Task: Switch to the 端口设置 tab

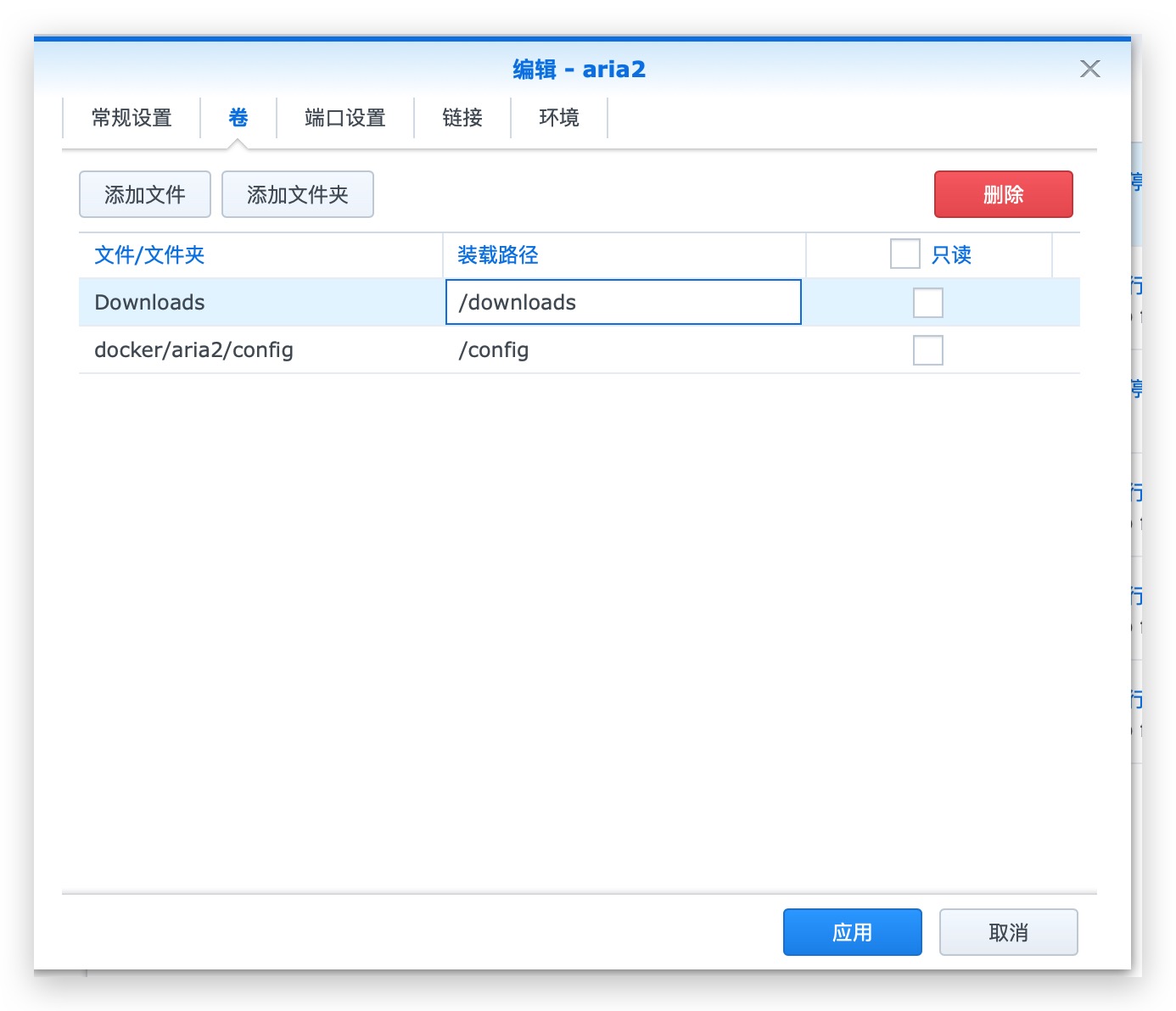Action: [x=345, y=118]
